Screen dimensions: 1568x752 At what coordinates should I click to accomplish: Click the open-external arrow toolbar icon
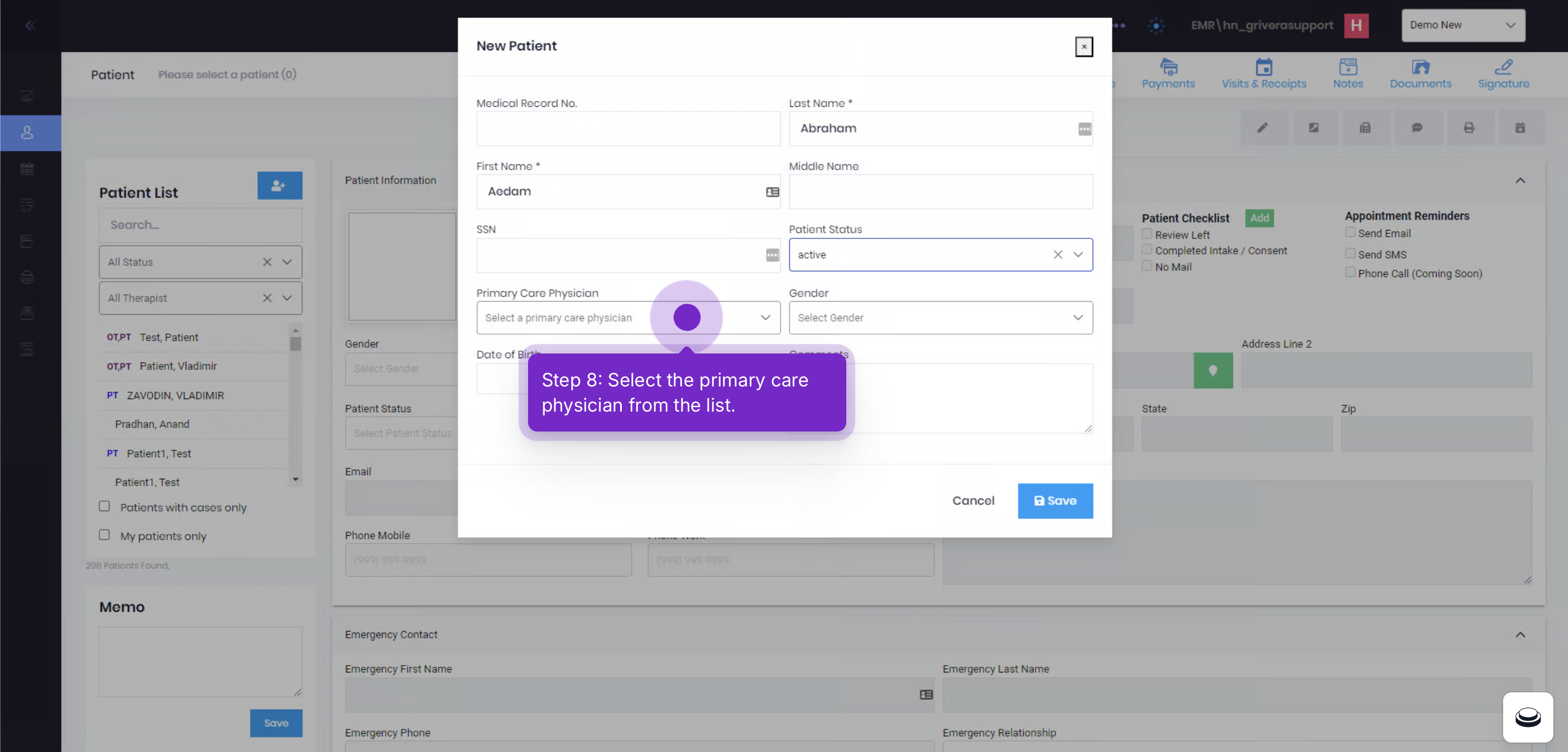point(1314,128)
